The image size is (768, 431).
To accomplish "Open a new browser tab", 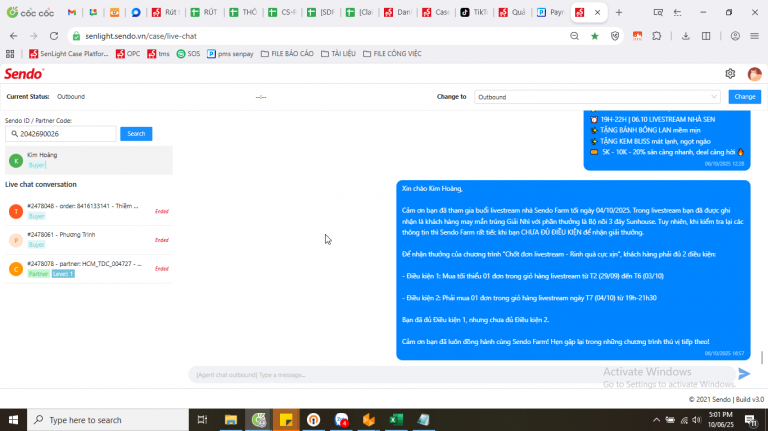I will tap(619, 12).
